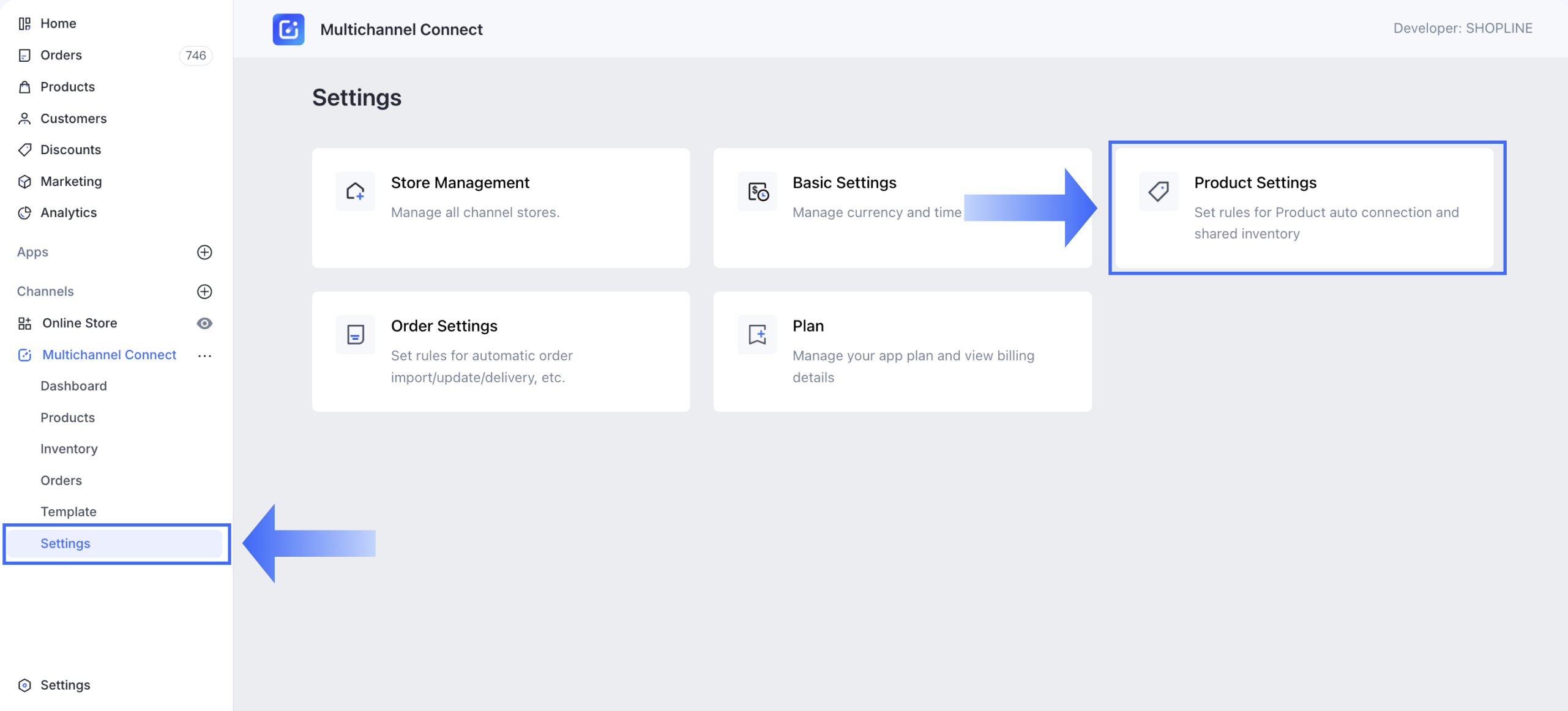Click the Discounts tag icon in the sidebar

(x=24, y=150)
